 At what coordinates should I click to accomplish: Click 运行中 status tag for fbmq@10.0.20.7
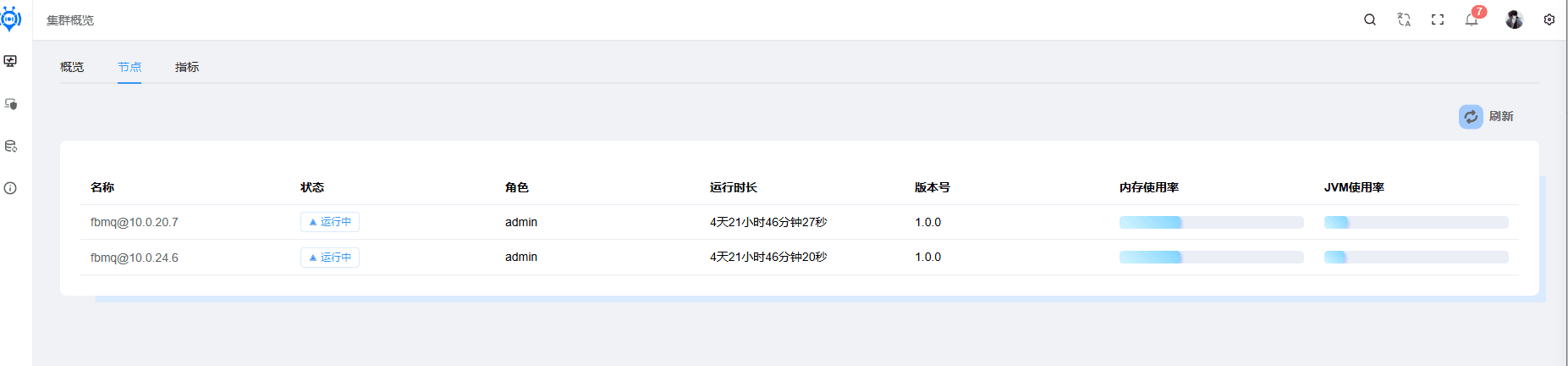click(x=330, y=222)
